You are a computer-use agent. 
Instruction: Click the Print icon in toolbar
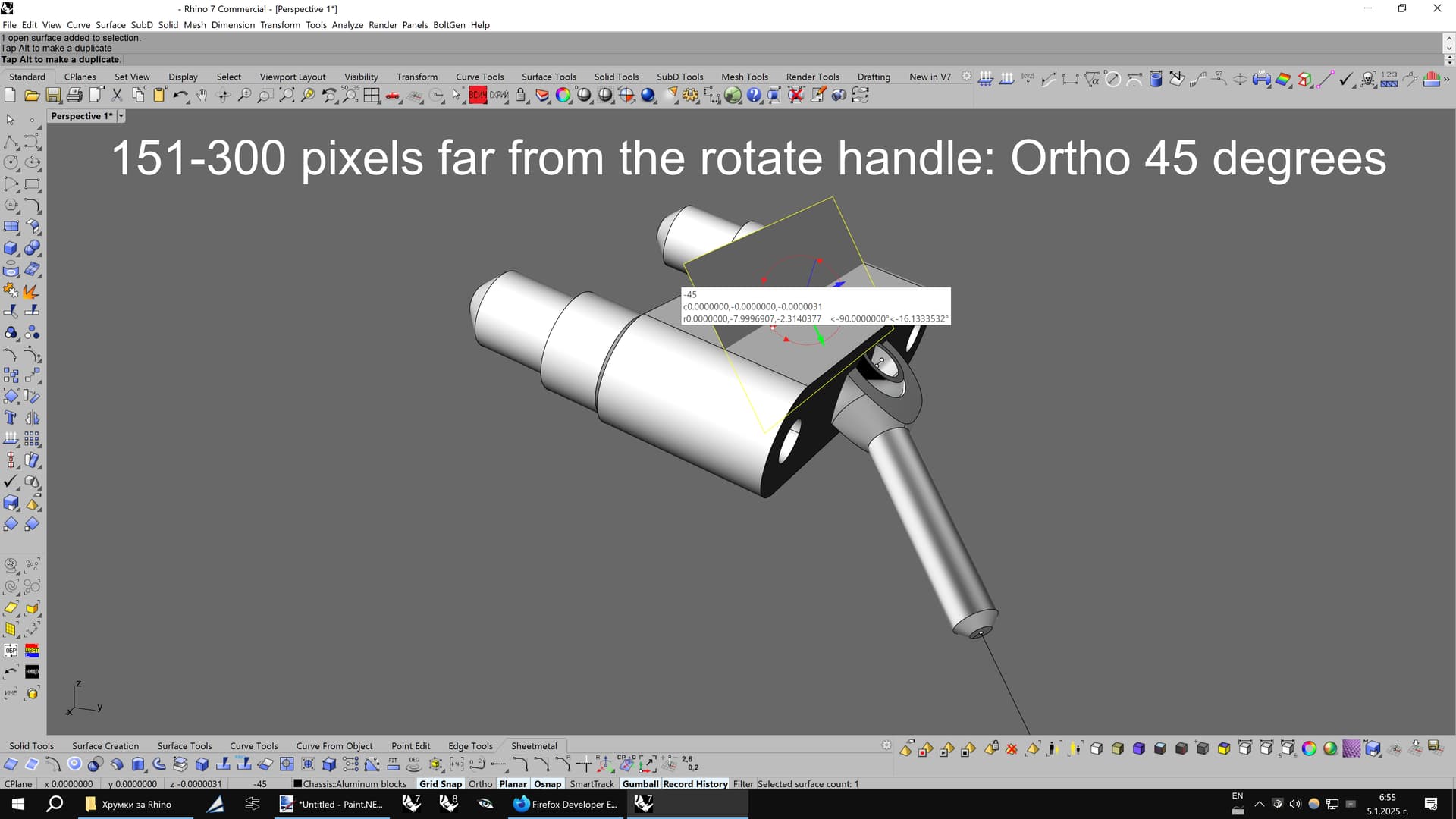[74, 96]
